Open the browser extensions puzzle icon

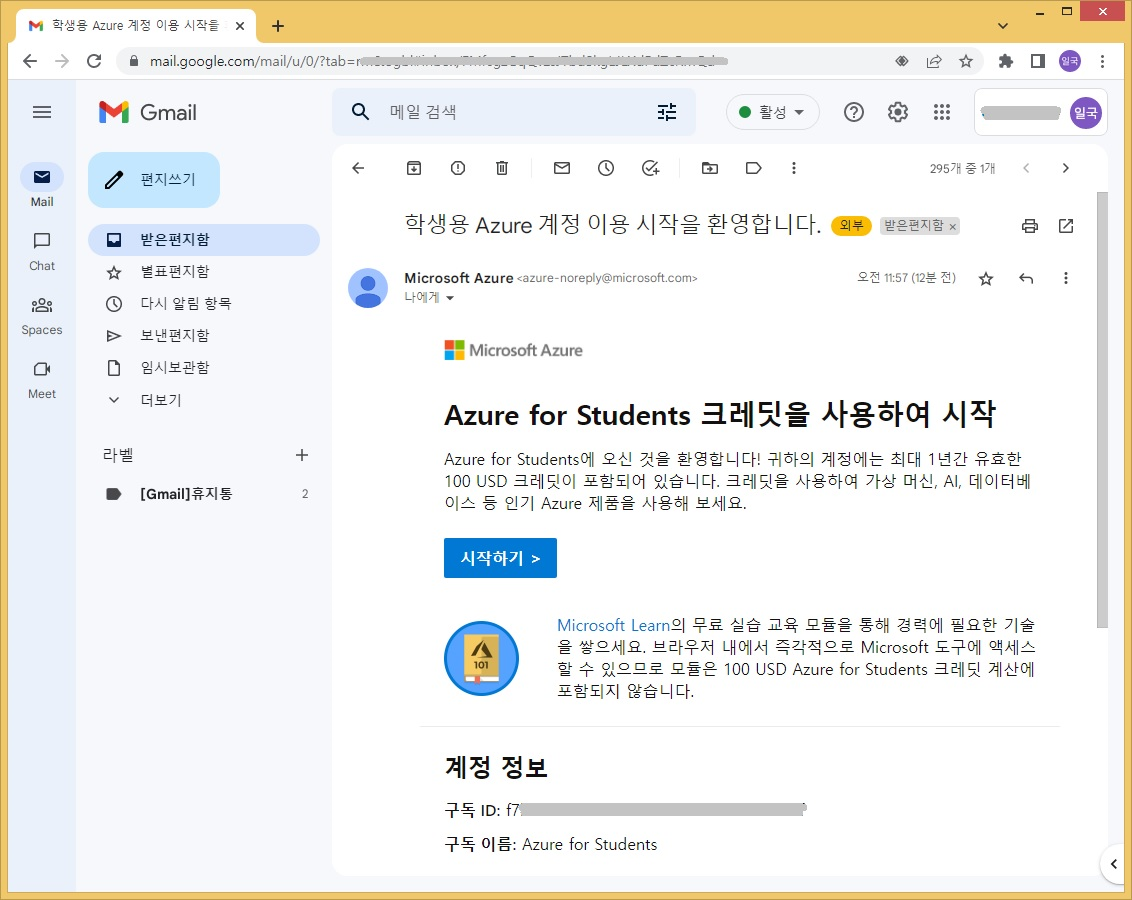[1006, 61]
